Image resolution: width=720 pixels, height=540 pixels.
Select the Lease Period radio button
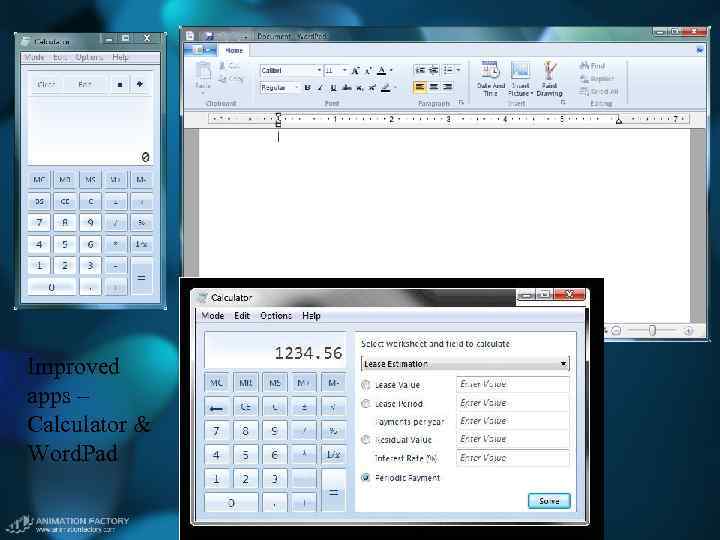point(366,404)
